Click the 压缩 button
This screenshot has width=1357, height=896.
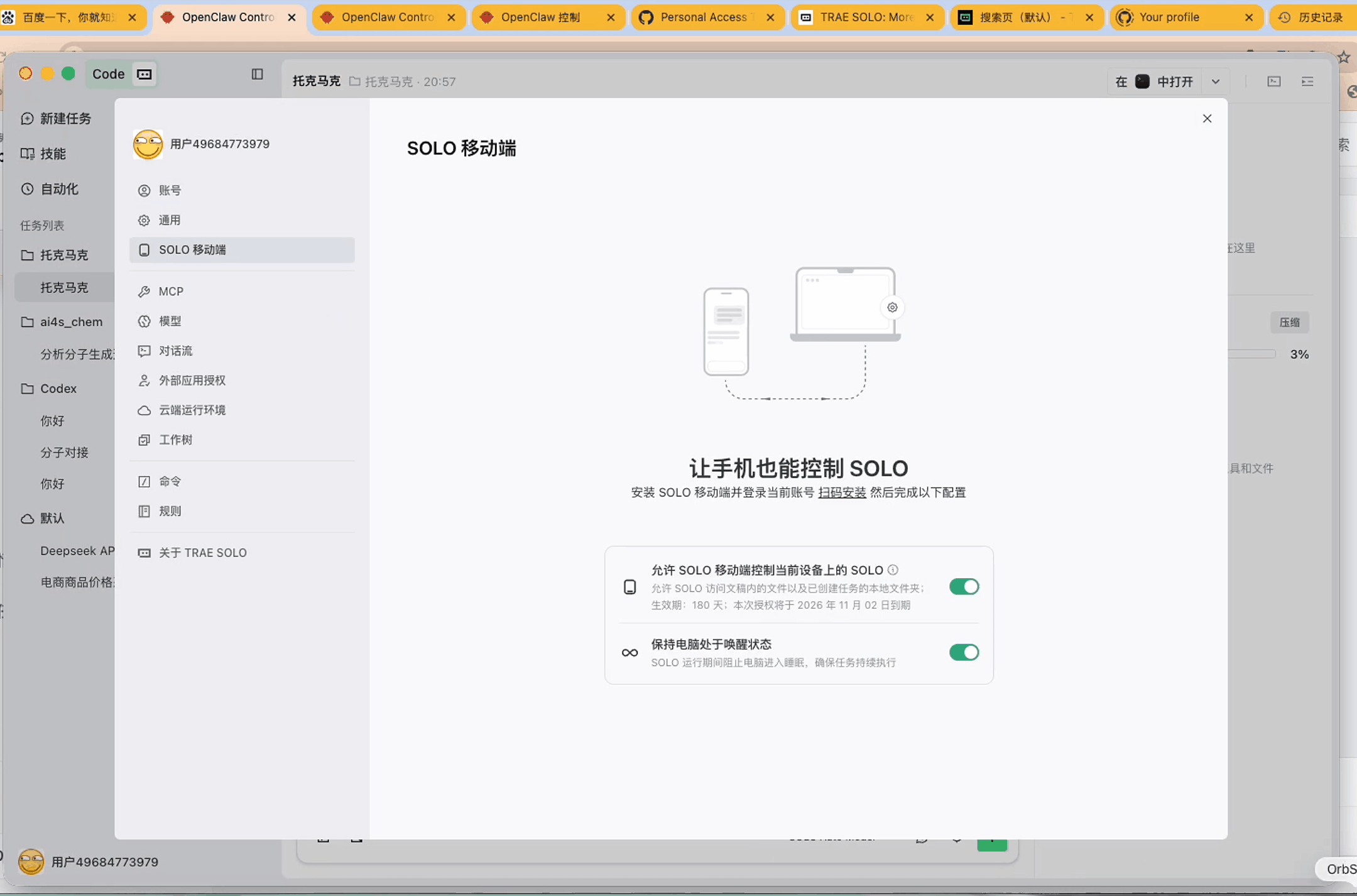(x=1290, y=322)
